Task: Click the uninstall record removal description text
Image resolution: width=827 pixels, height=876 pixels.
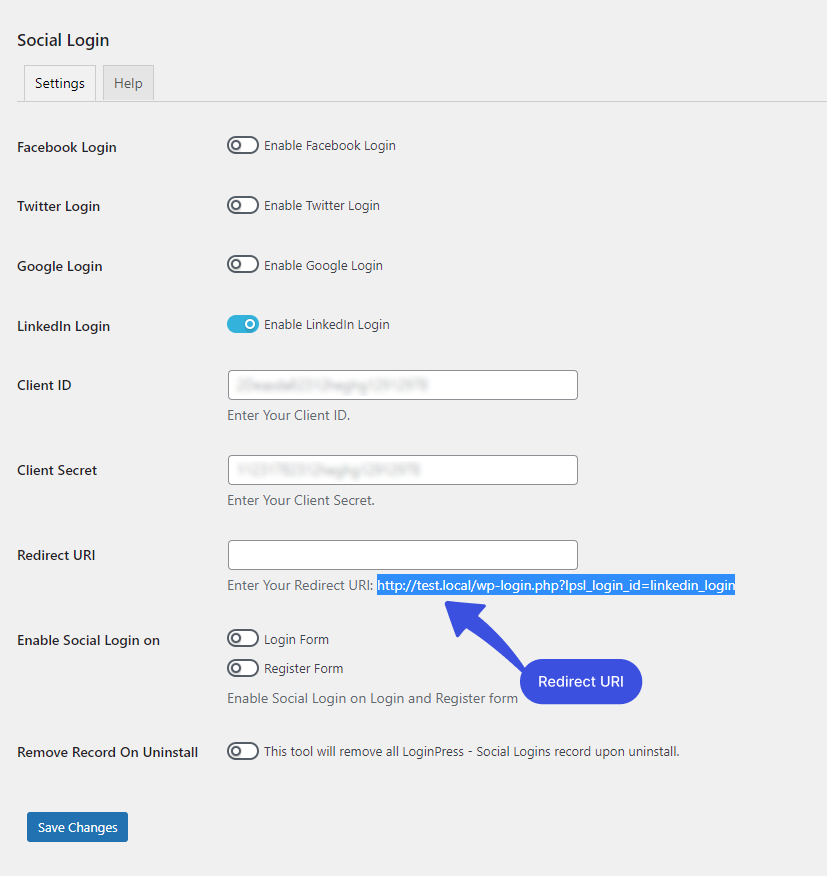Action: pos(472,751)
